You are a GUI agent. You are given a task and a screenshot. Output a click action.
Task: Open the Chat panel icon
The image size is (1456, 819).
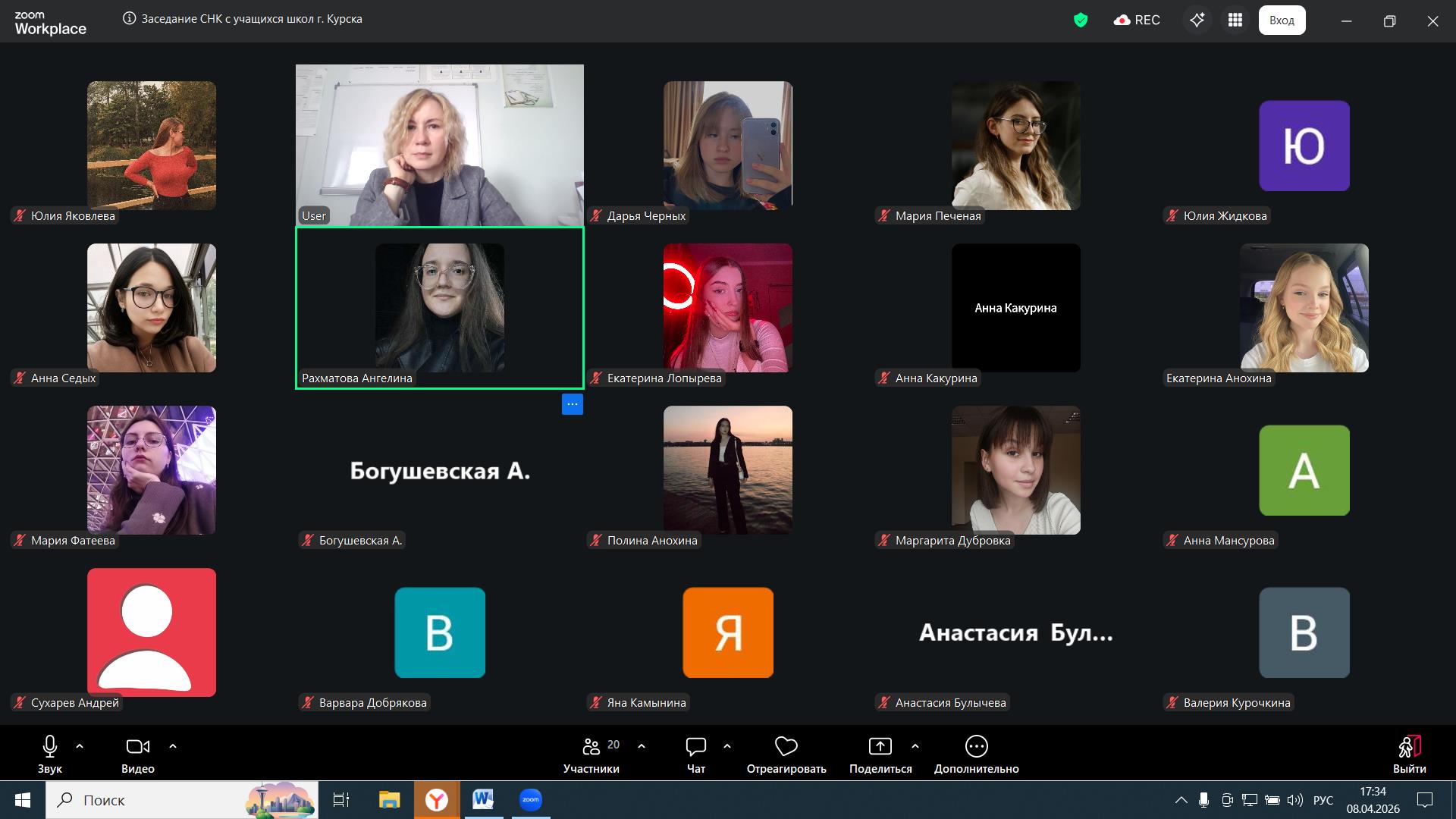[x=695, y=747]
